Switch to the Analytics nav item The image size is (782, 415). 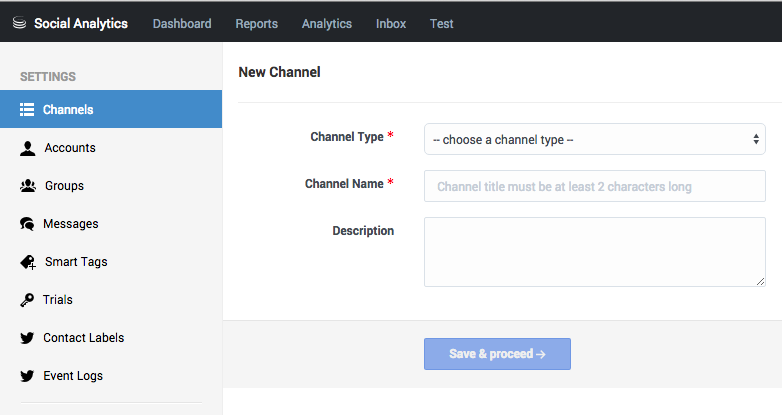327,23
